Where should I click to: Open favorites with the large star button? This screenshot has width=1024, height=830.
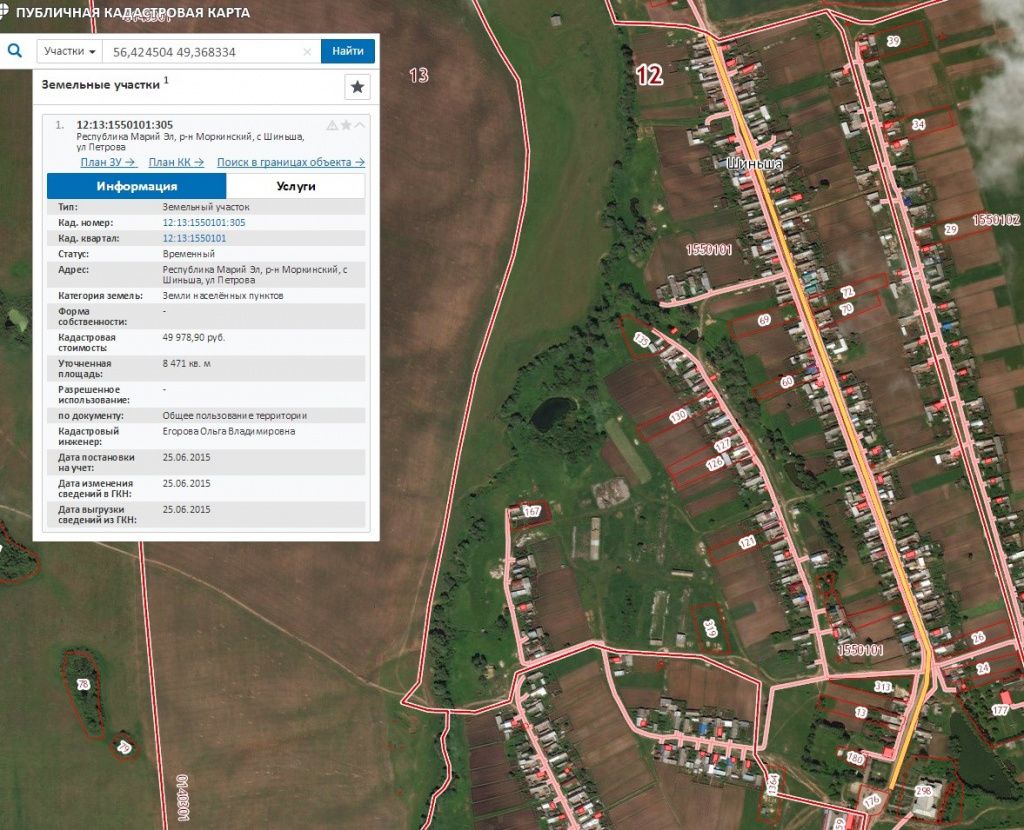click(x=357, y=87)
